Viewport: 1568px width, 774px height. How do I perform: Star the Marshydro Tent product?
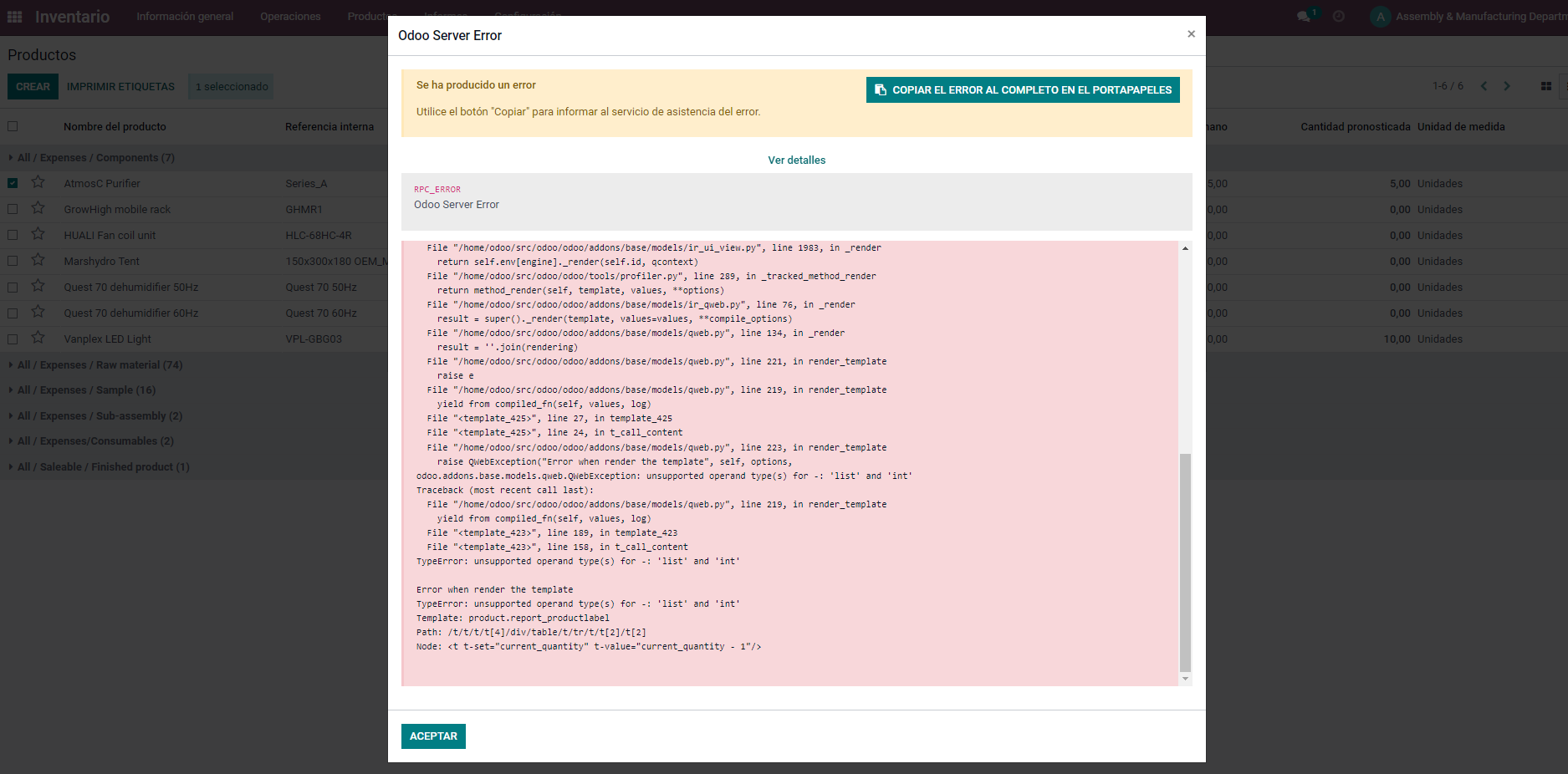tap(38, 260)
